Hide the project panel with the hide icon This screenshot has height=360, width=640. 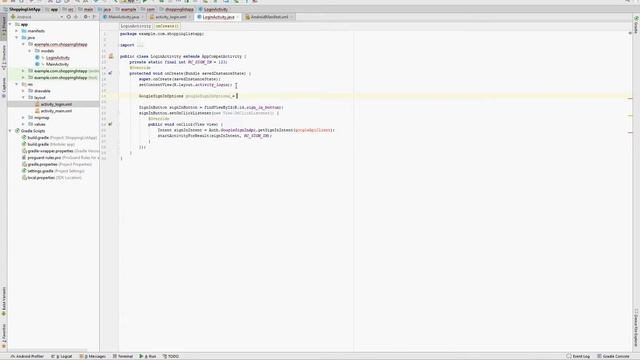click(94, 17)
